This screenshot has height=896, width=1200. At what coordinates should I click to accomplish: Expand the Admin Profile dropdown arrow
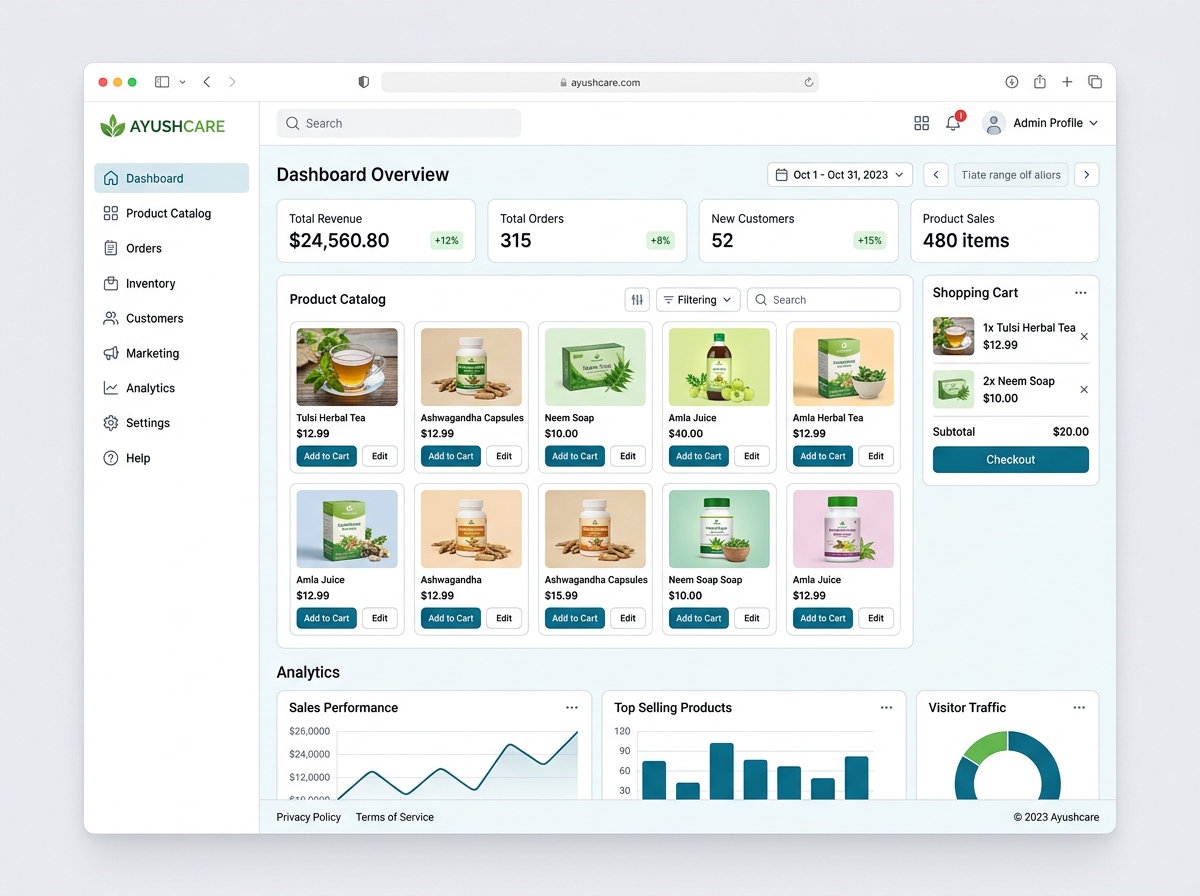click(1093, 123)
